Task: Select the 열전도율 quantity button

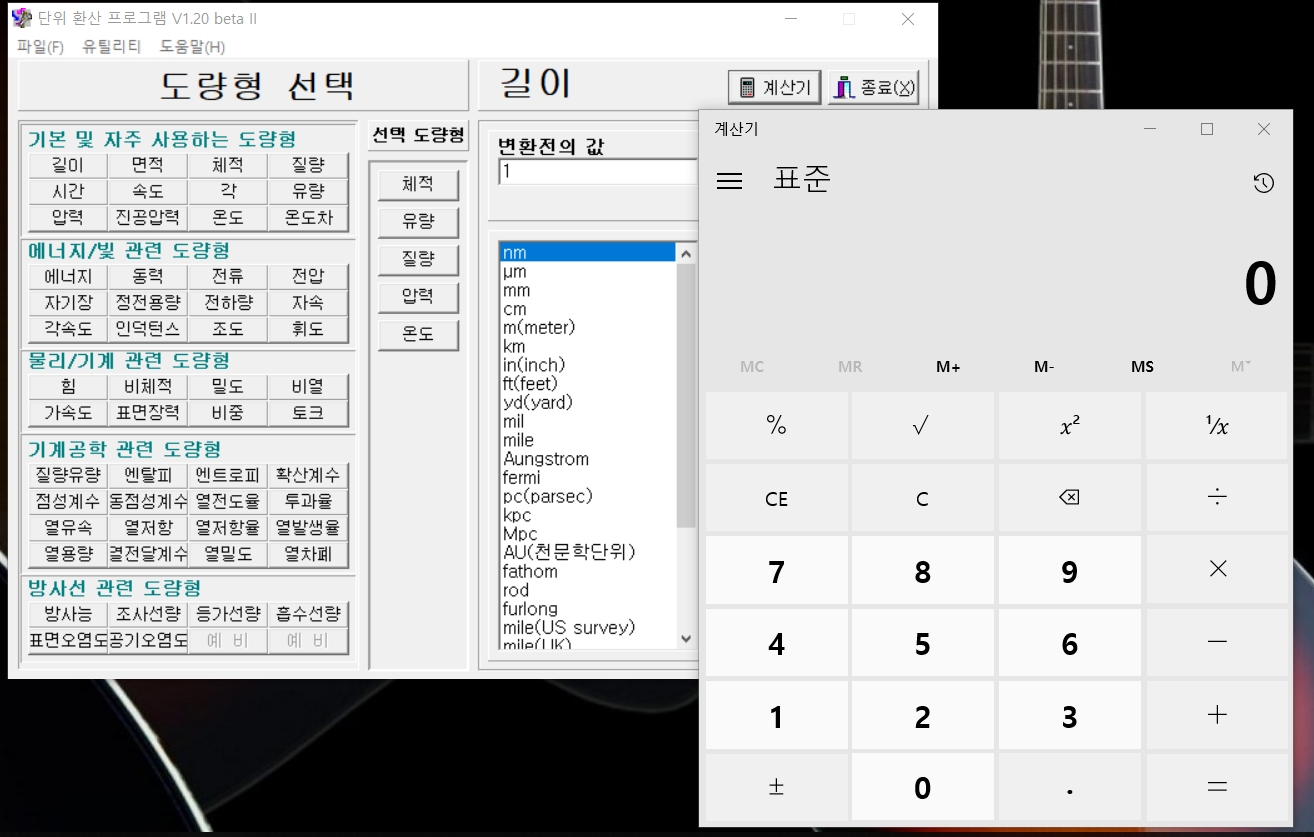Action: point(228,501)
